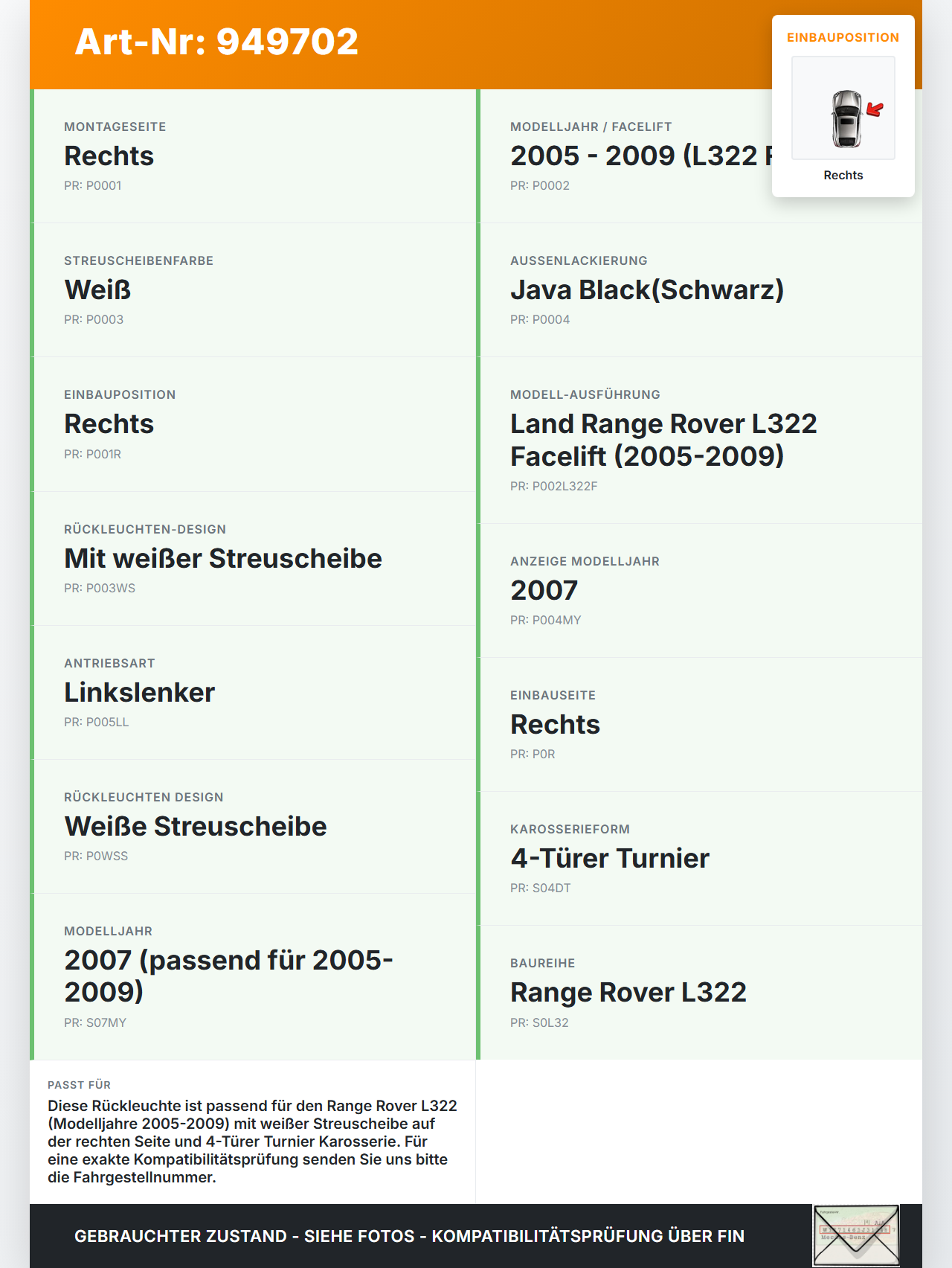The width and height of the screenshot is (952, 1268).
Task: Click the GEBRAUCHTER ZUSTAND footer banner text
Action: [x=409, y=1236]
